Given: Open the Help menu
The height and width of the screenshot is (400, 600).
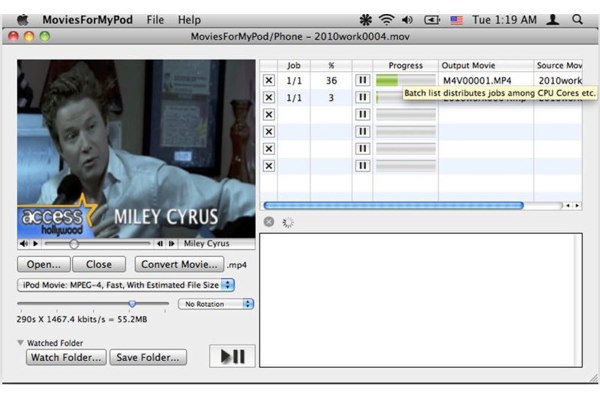Looking at the screenshot, I should pyautogui.click(x=189, y=20).
